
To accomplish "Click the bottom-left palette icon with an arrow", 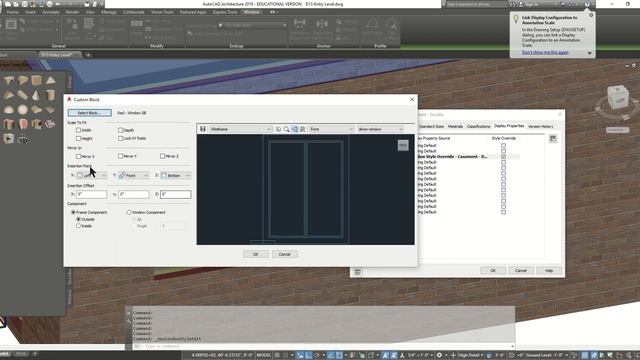I will tap(9, 139).
